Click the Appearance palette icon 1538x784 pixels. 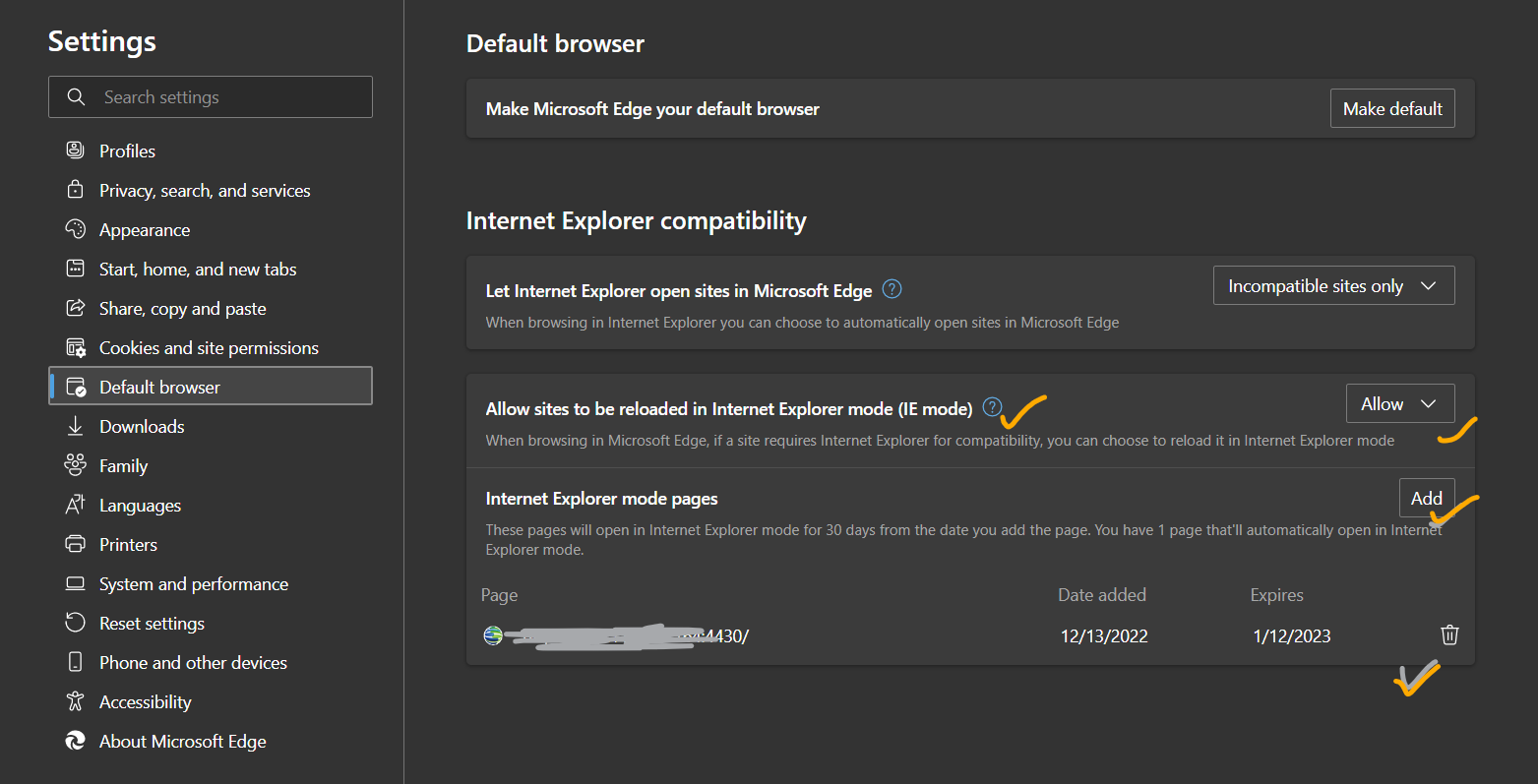(x=75, y=229)
